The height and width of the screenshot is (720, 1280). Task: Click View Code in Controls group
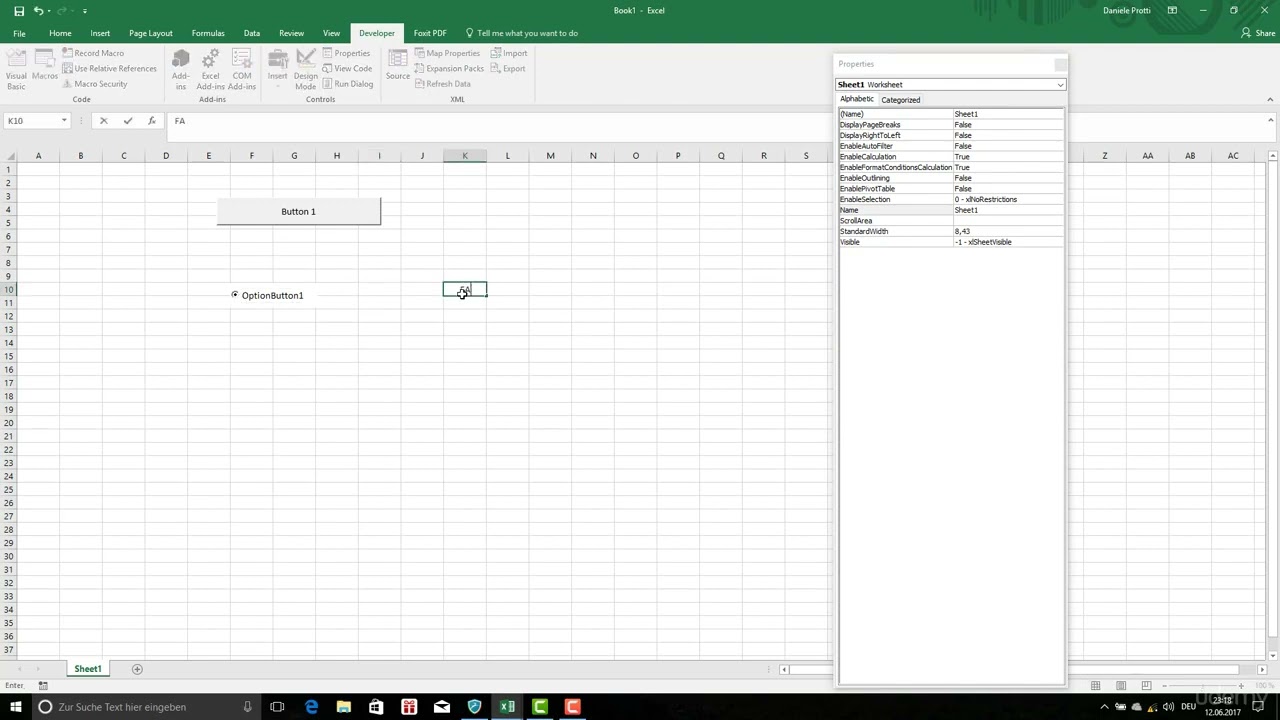point(347,68)
